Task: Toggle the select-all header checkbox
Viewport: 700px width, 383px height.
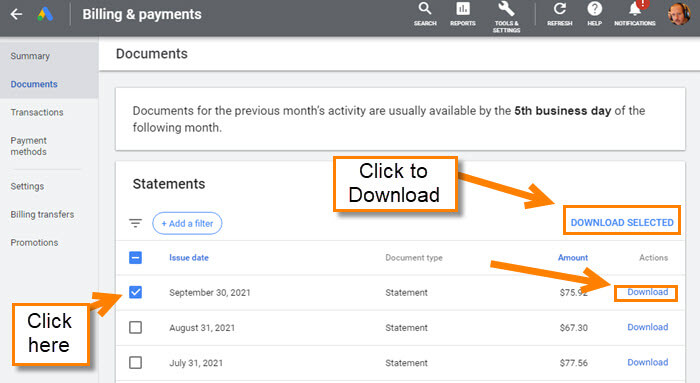Action: point(135,258)
